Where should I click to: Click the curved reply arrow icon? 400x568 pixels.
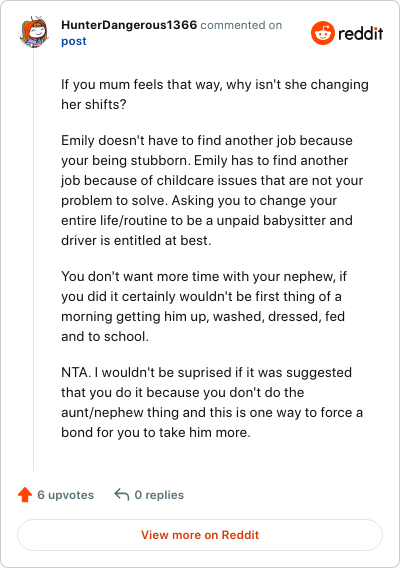pos(122,494)
